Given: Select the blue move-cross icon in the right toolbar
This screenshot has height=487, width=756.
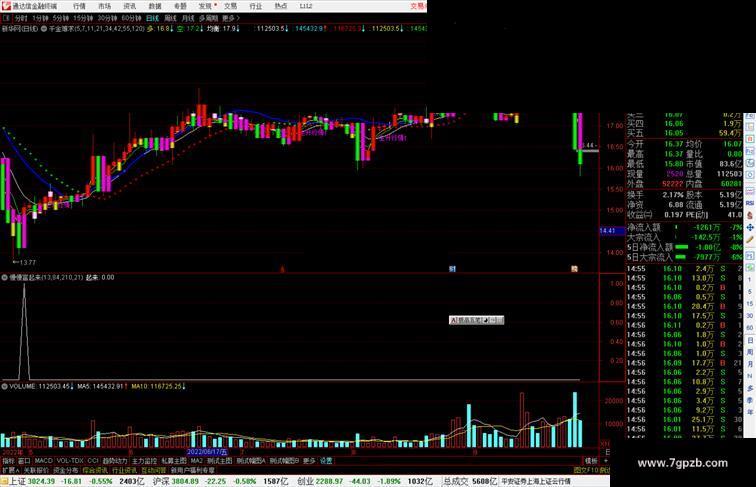Looking at the screenshot, I should (x=750, y=227).
